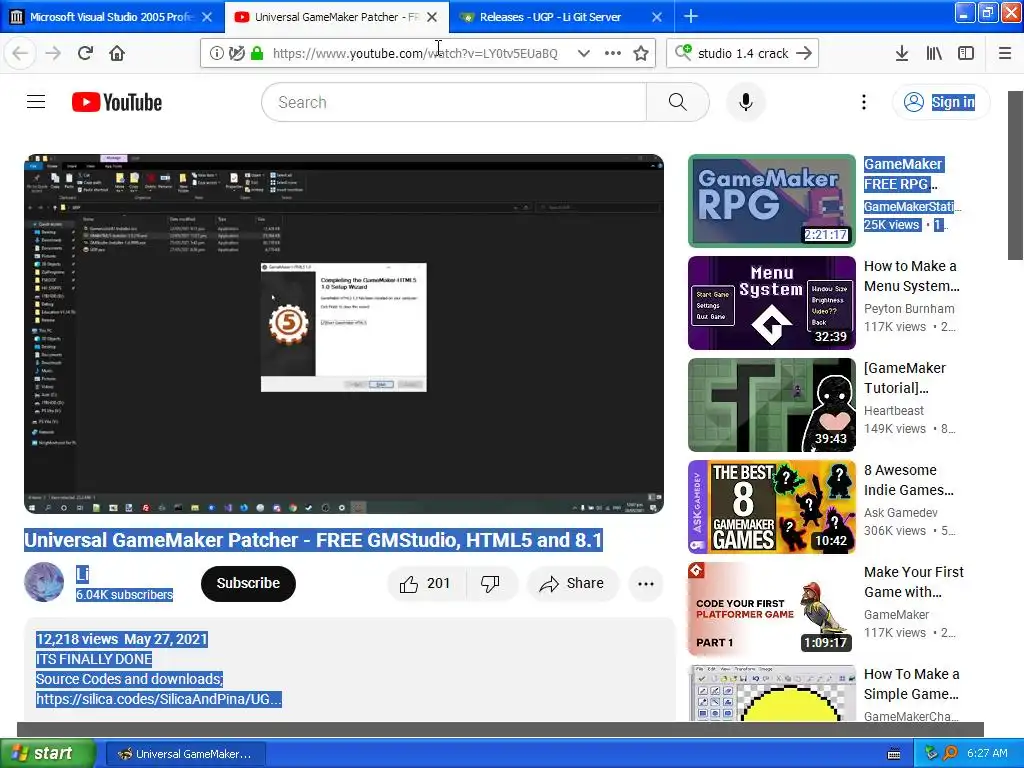Viewport: 1024px width, 768px height.
Task: Open the Windows Start menu
Action: (47, 754)
